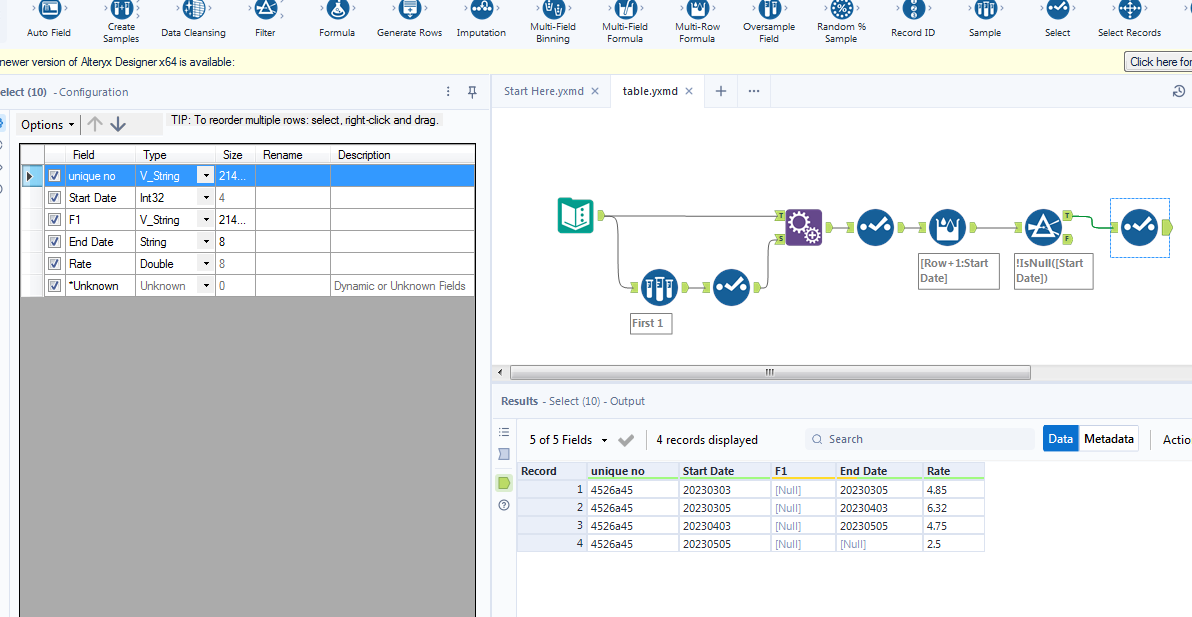1192x617 pixels.
Task: Click the Filter tool in palette
Action: [265, 11]
